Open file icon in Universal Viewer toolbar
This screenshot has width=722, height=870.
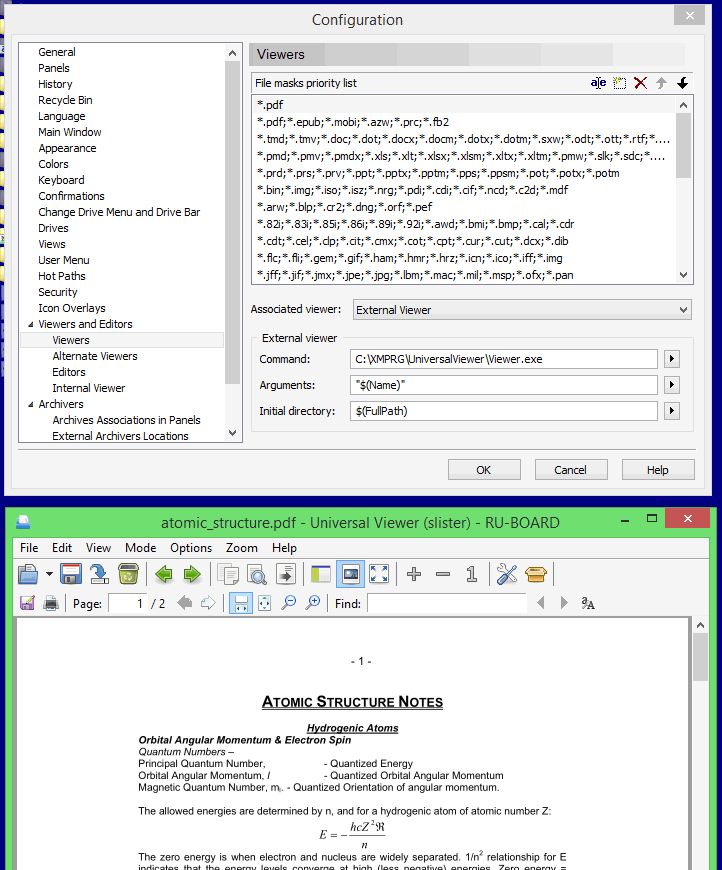coord(28,574)
